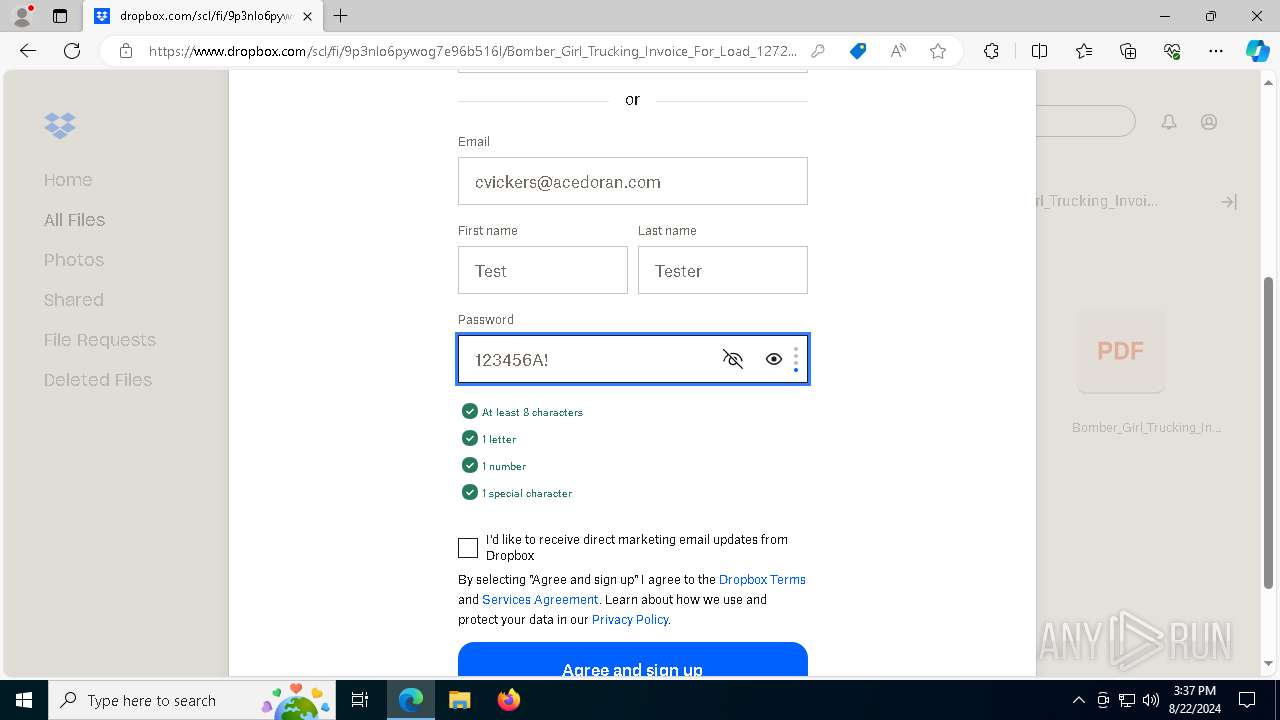The height and width of the screenshot is (720, 1280).
Task: Open password field vertical dots menu
Action: point(796,359)
